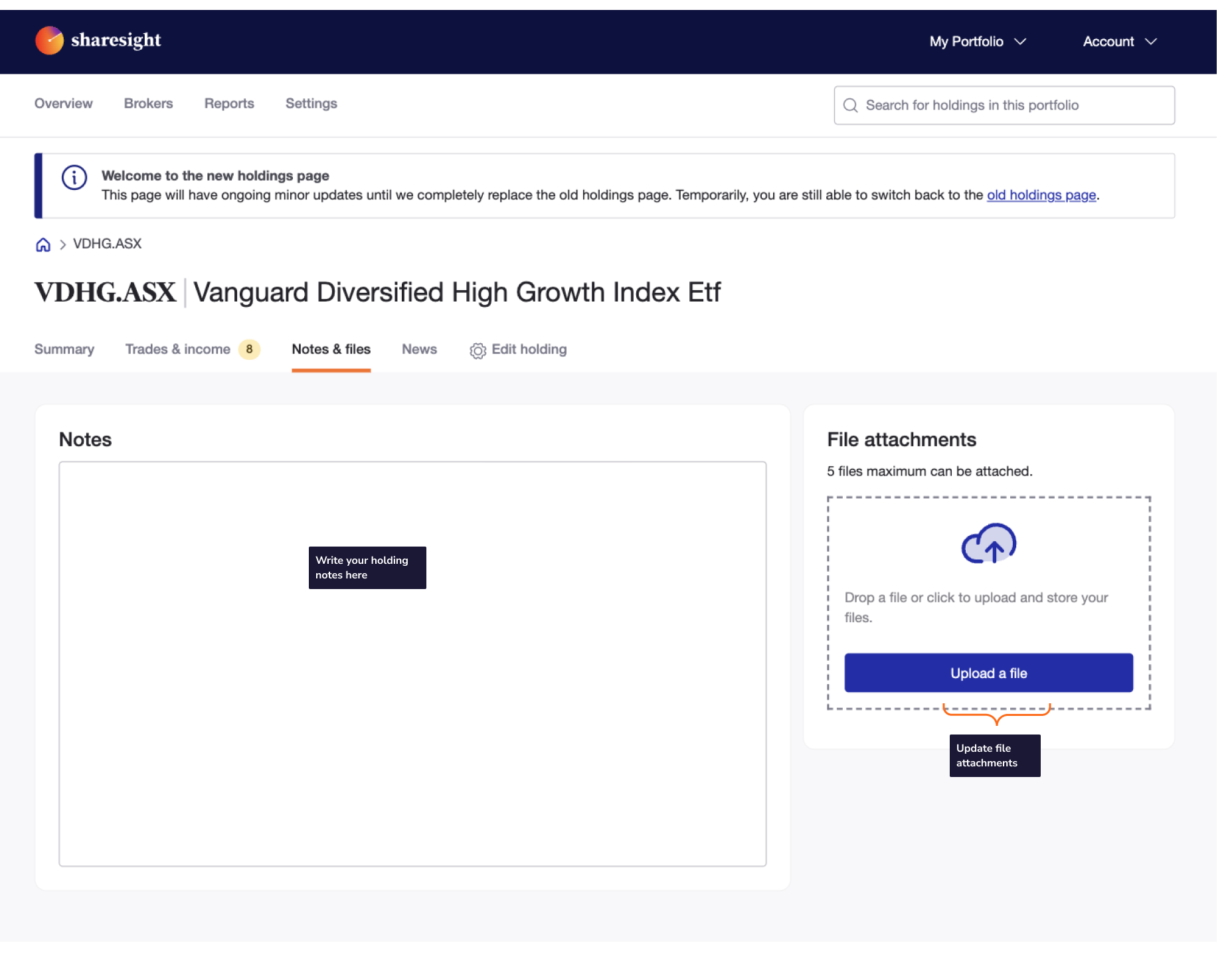Click the Upload a file button
This screenshot has height=953, width=1232.
pos(988,673)
